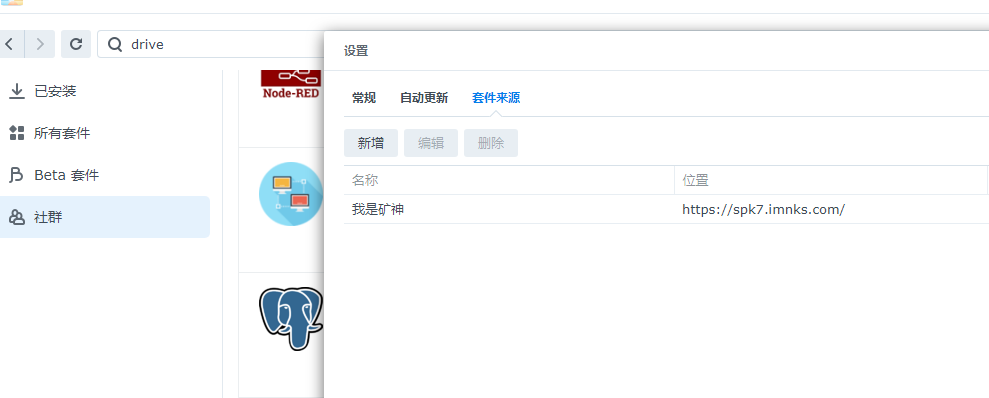989x398 pixels.
Task: Select the https://spk7.imnks.com/ location cell
Action: pos(763,209)
